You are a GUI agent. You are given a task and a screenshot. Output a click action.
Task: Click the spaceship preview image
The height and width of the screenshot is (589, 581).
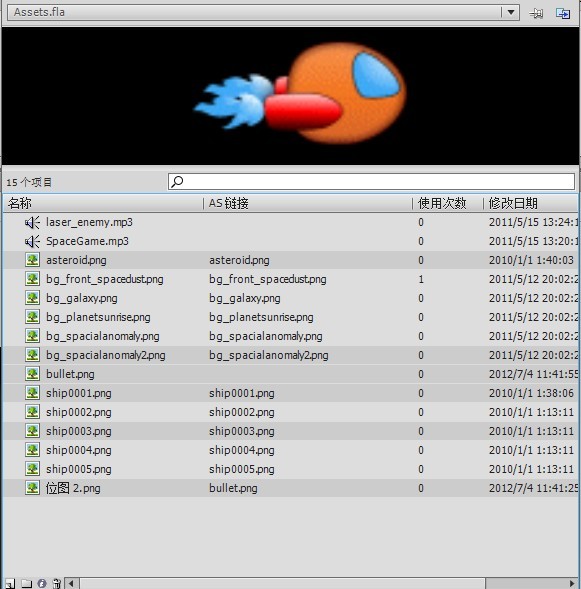pos(300,94)
